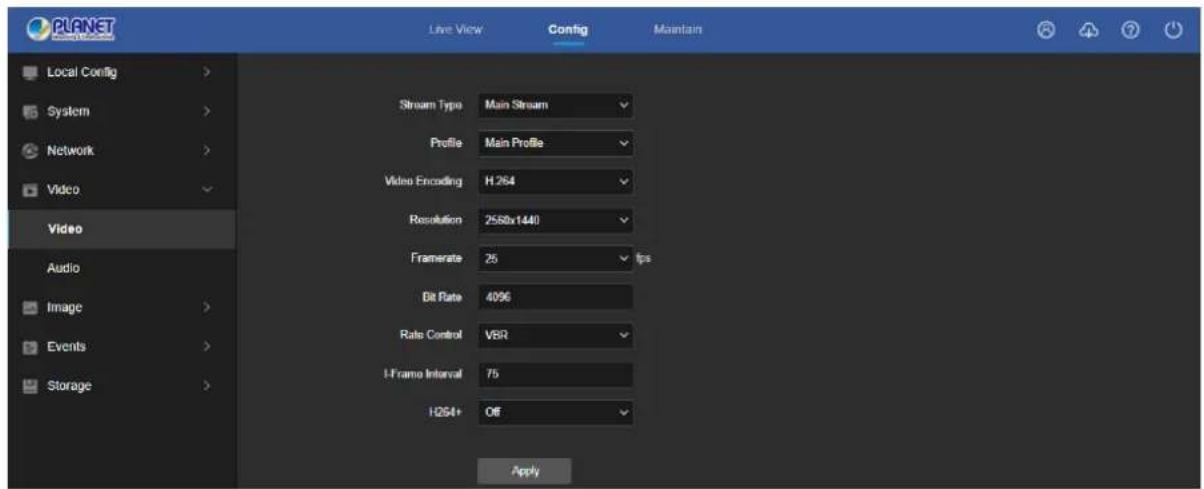Click the System sidebar icon
The image size is (1204, 489).
(28, 112)
